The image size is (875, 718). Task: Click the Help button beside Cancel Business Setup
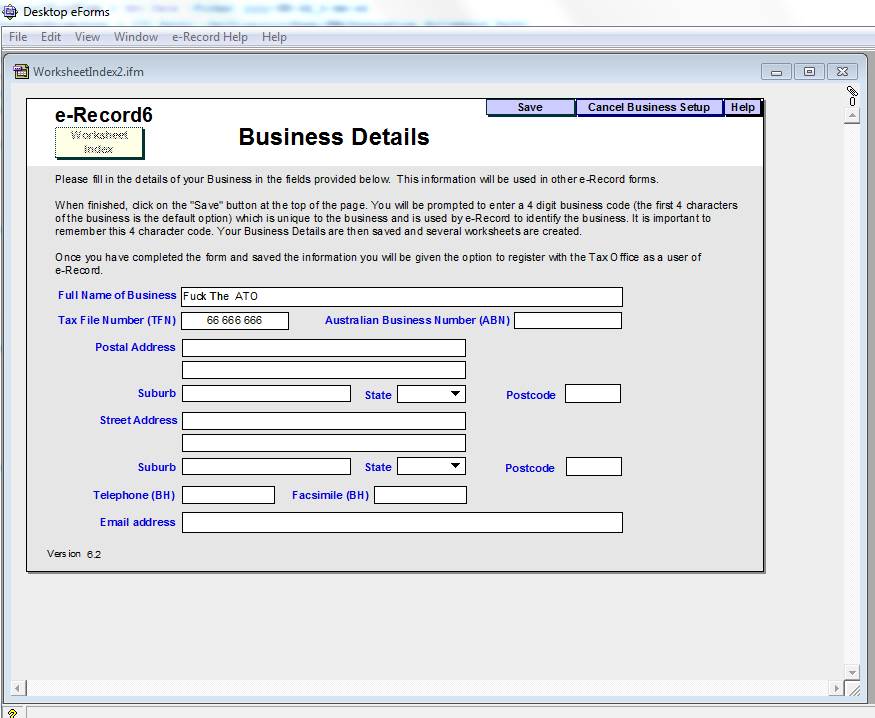point(743,107)
